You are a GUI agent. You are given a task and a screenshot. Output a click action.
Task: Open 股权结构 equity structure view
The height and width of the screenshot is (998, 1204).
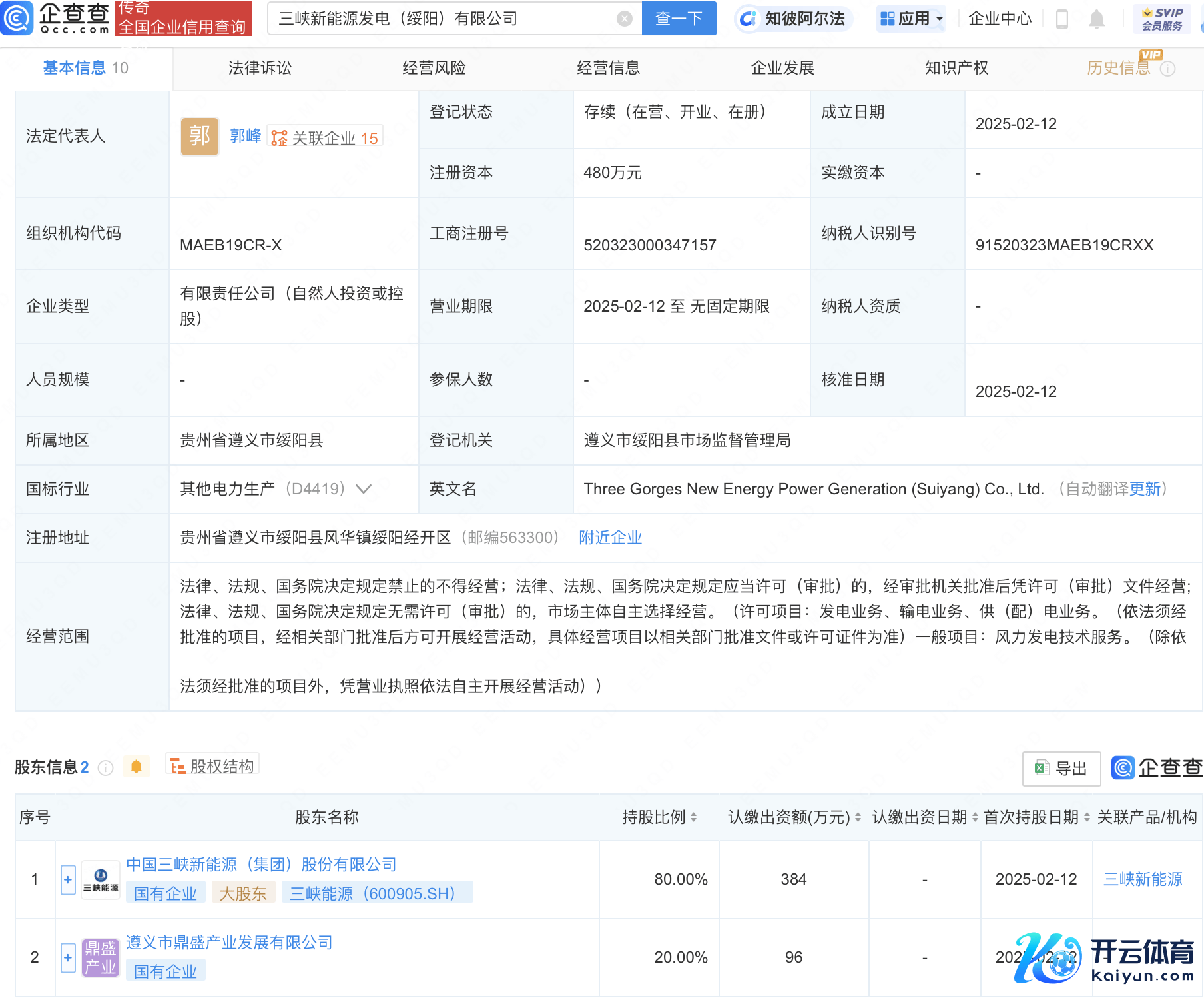click(x=212, y=767)
